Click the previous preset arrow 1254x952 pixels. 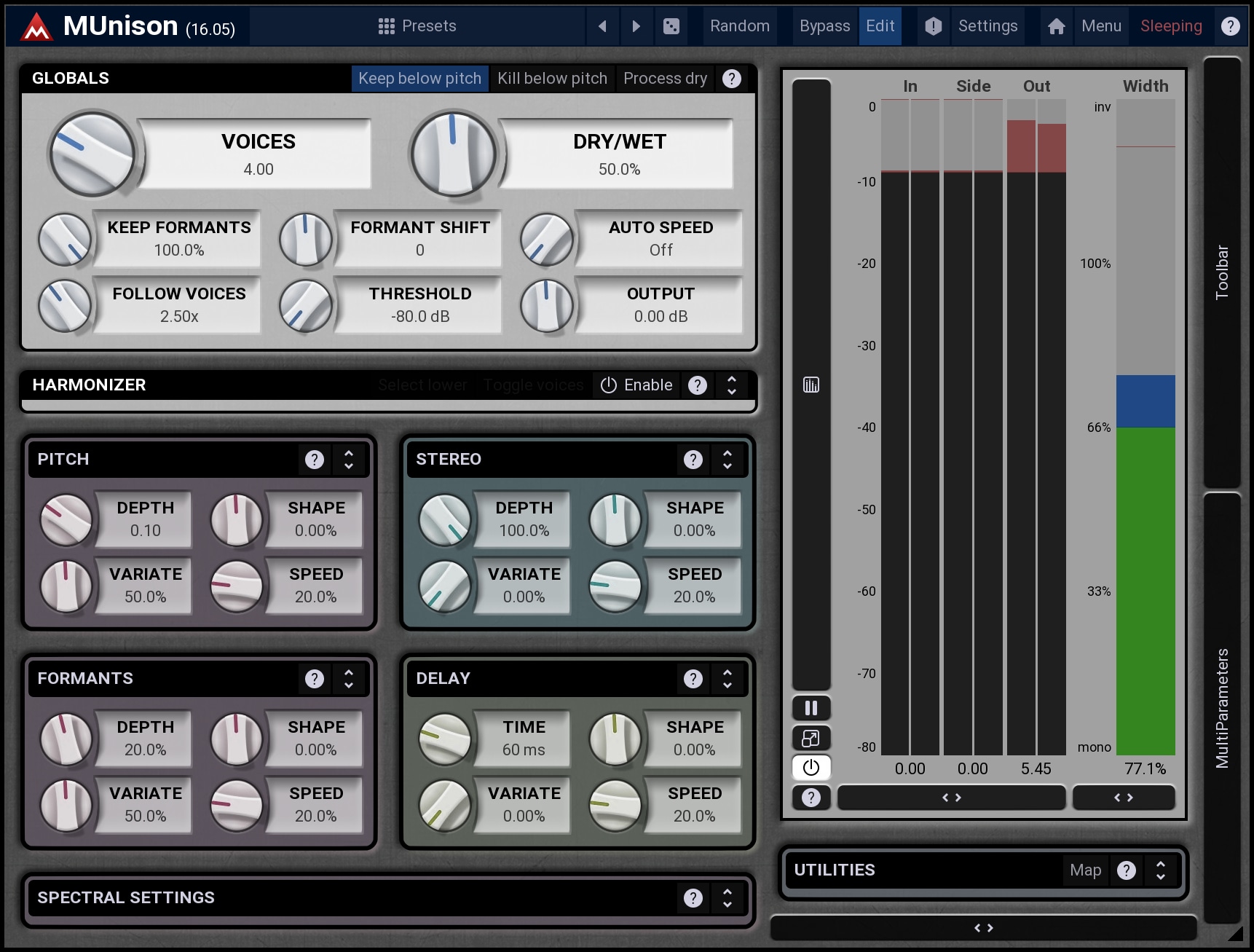coord(602,26)
